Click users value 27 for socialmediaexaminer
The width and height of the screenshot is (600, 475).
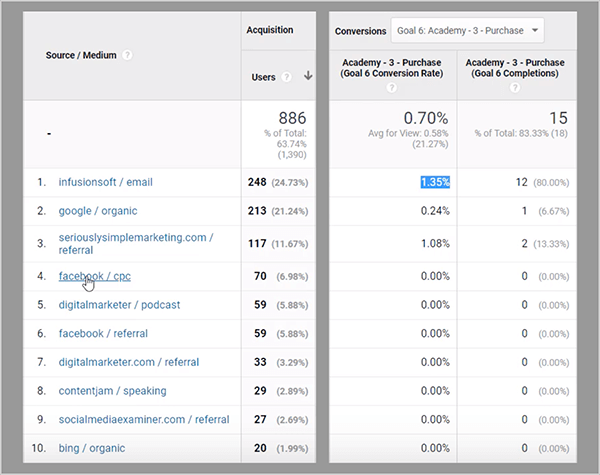[260, 420]
